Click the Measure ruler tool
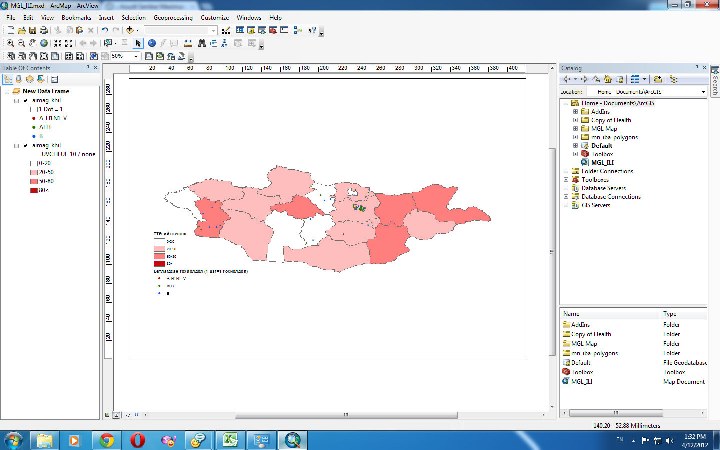The width and height of the screenshot is (720, 450). (x=188, y=43)
